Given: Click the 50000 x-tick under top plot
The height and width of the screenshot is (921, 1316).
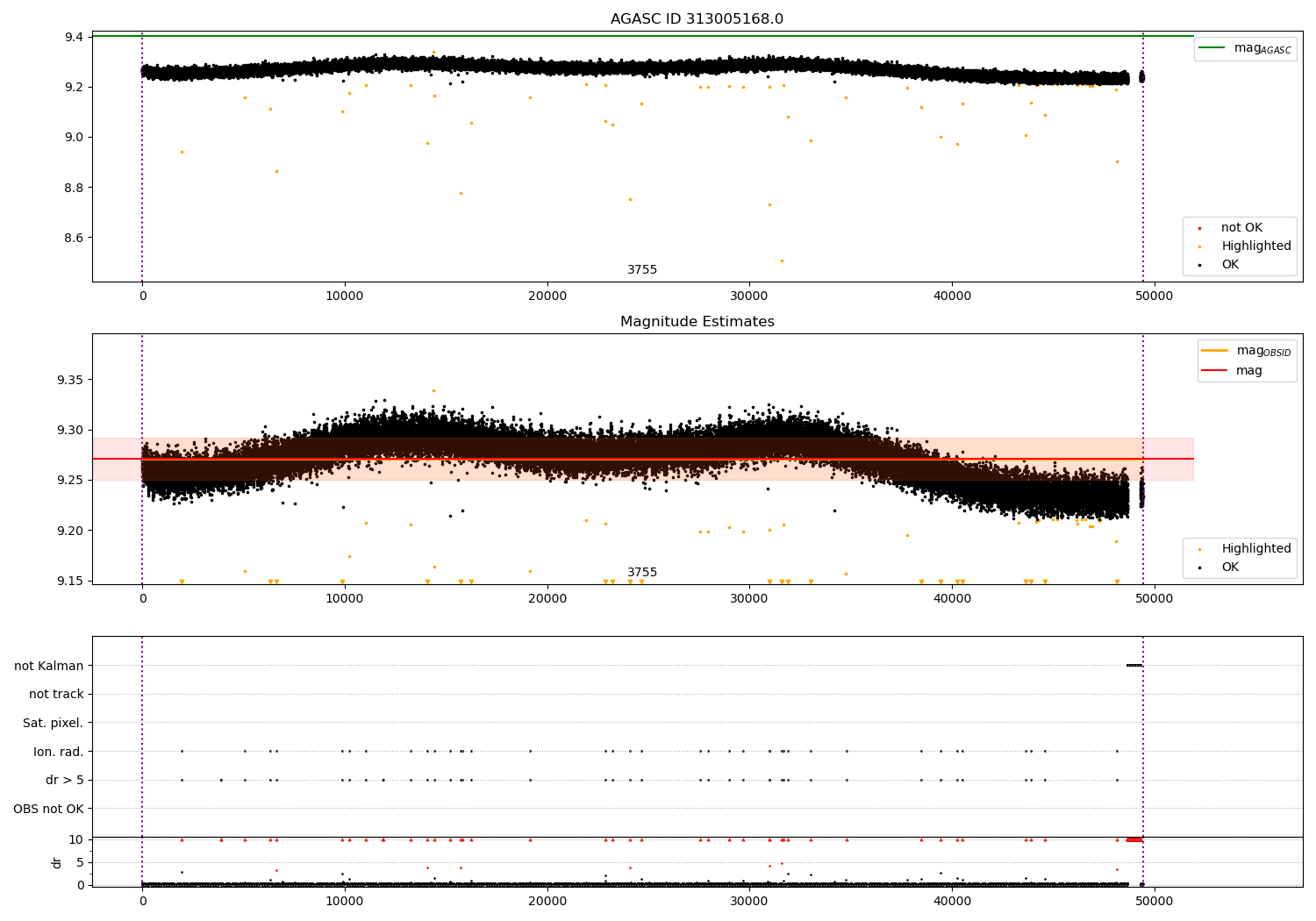Looking at the screenshot, I should click(x=1155, y=296).
